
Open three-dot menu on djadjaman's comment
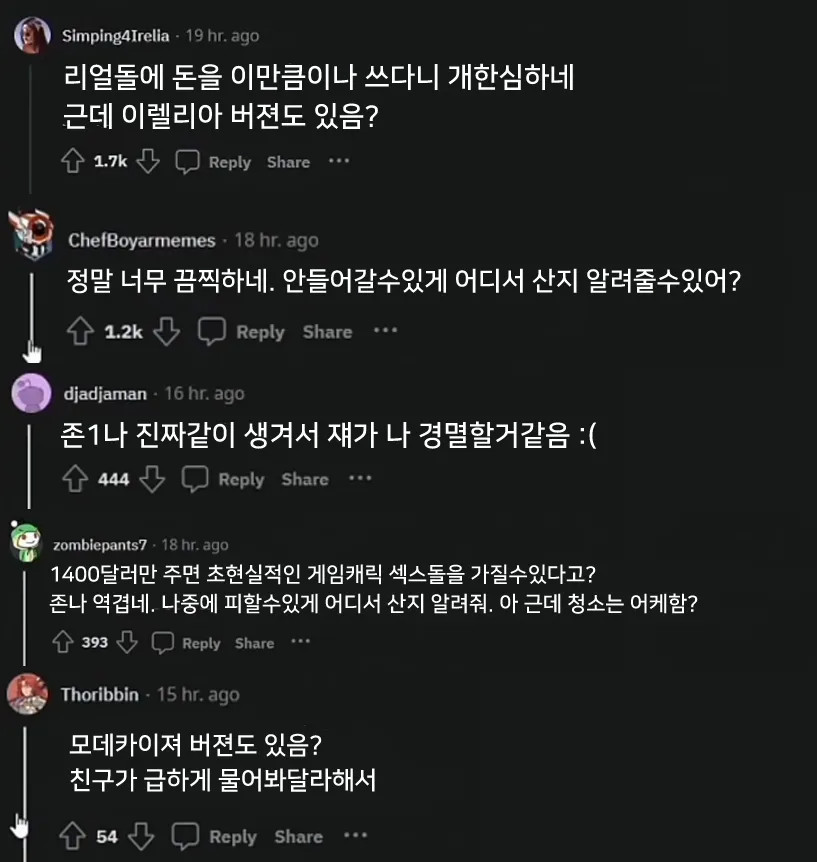tap(360, 479)
